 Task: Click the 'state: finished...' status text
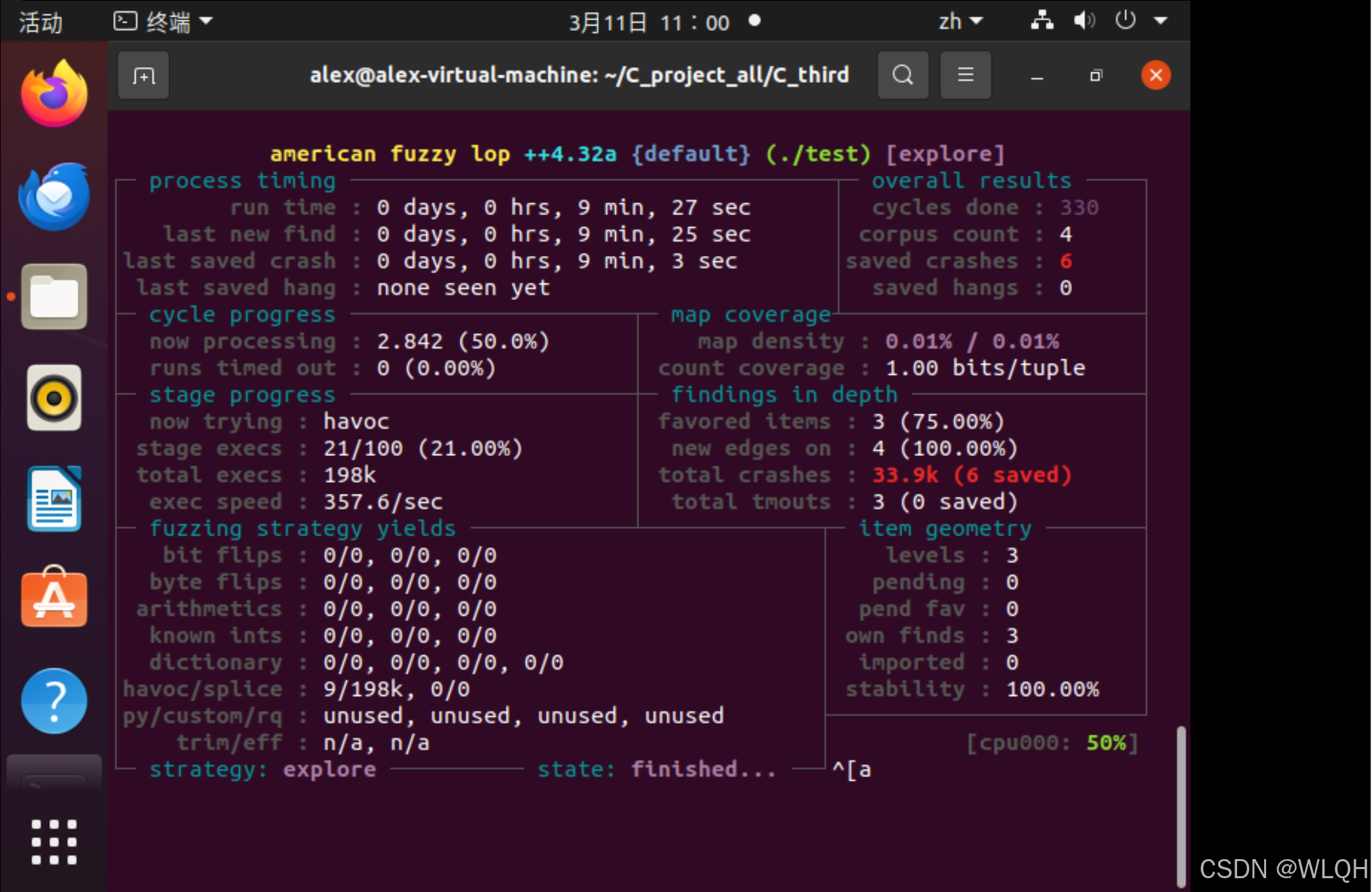pyautogui.click(x=657, y=769)
